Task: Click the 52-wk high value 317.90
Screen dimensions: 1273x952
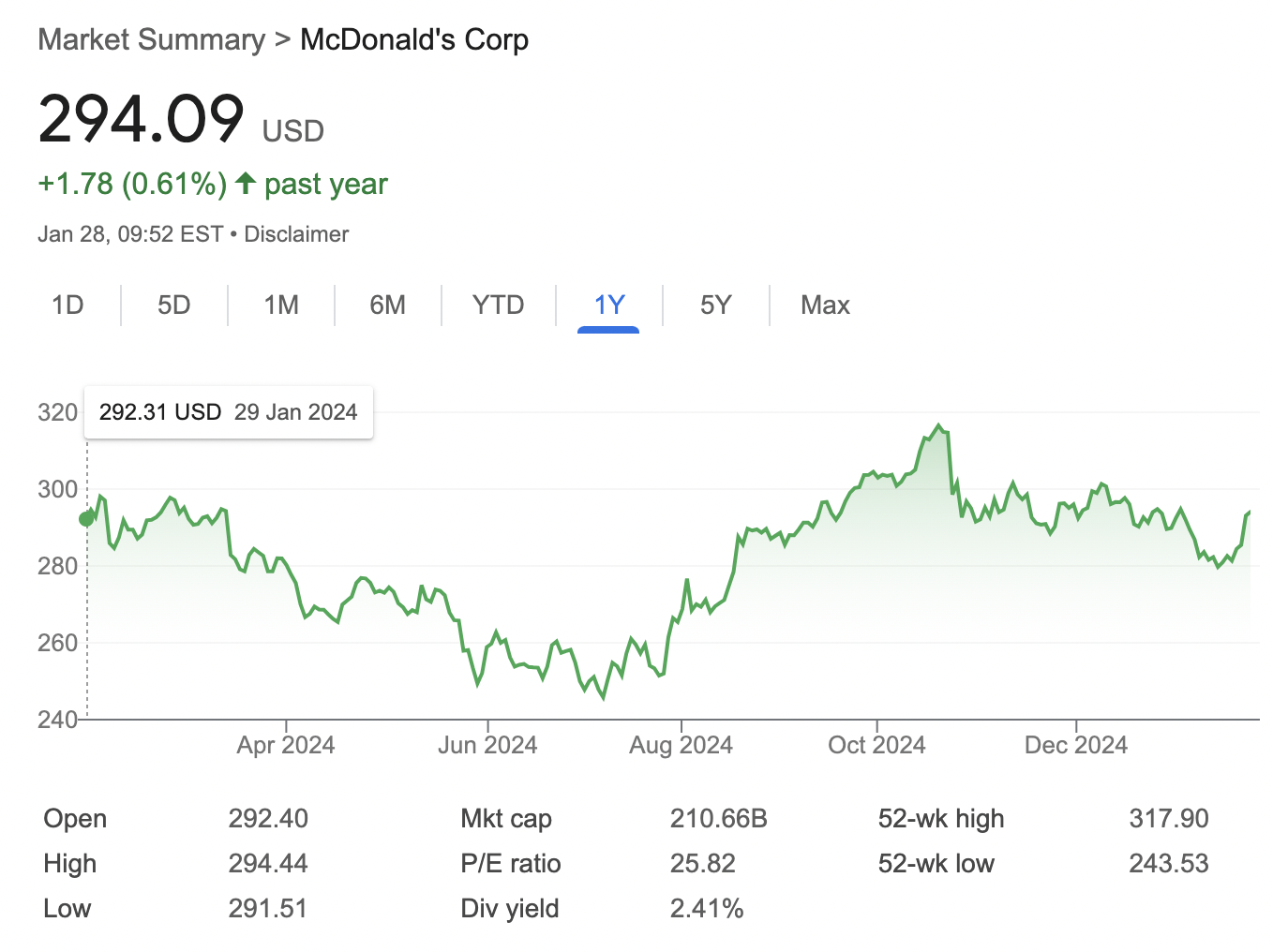Action: click(x=1168, y=819)
